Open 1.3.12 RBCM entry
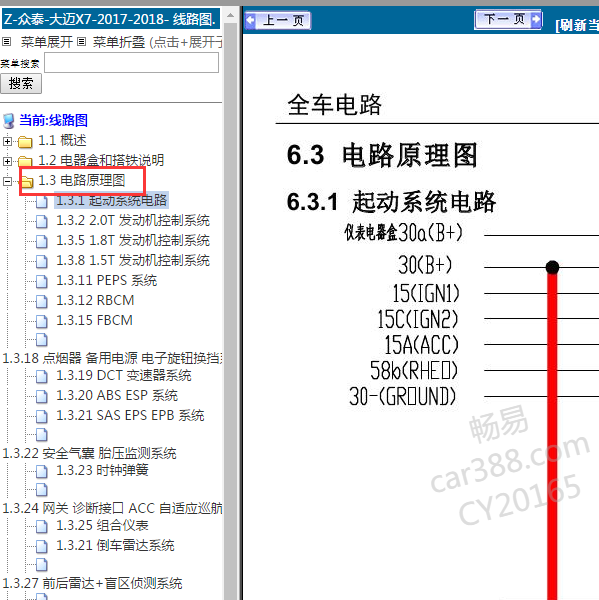 coord(95,300)
